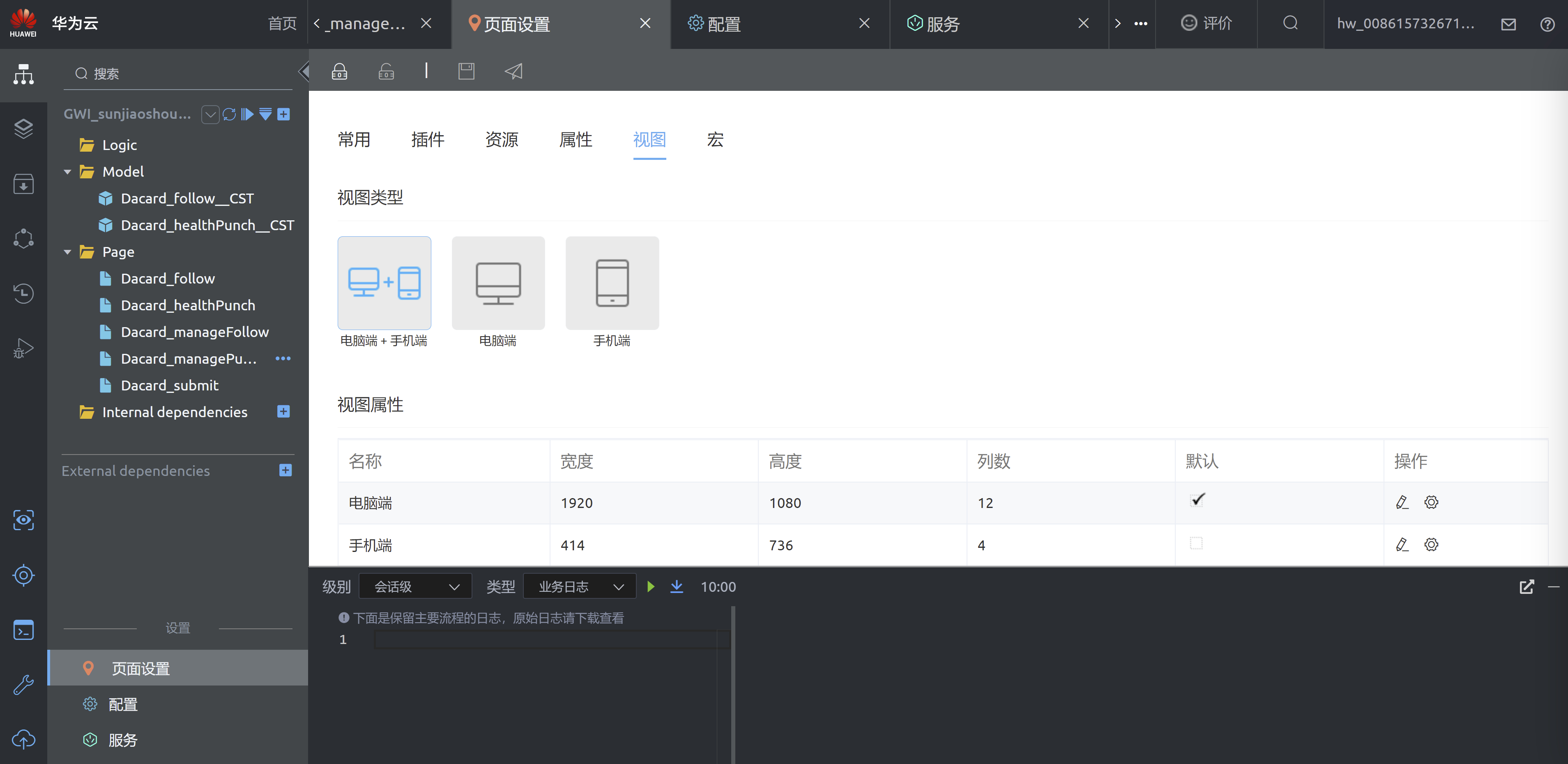This screenshot has width=1568, height=764.
Task: Check the default box for 手机端
Action: [1196, 543]
